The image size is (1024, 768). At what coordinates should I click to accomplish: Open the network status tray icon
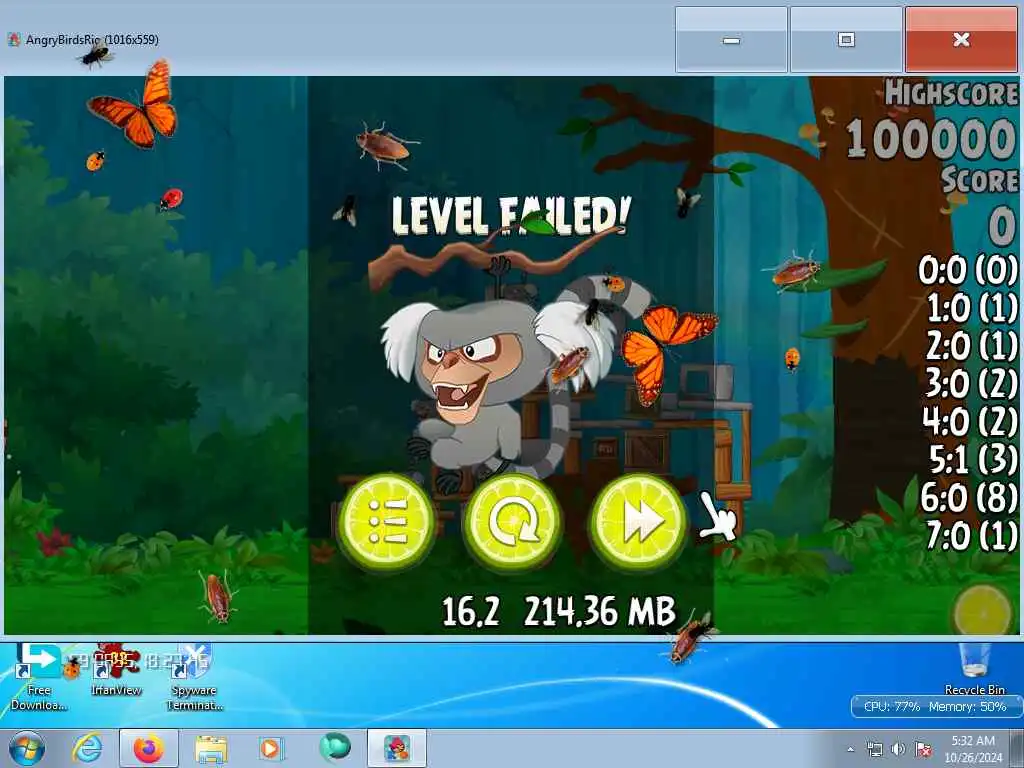tap(874, 749)
